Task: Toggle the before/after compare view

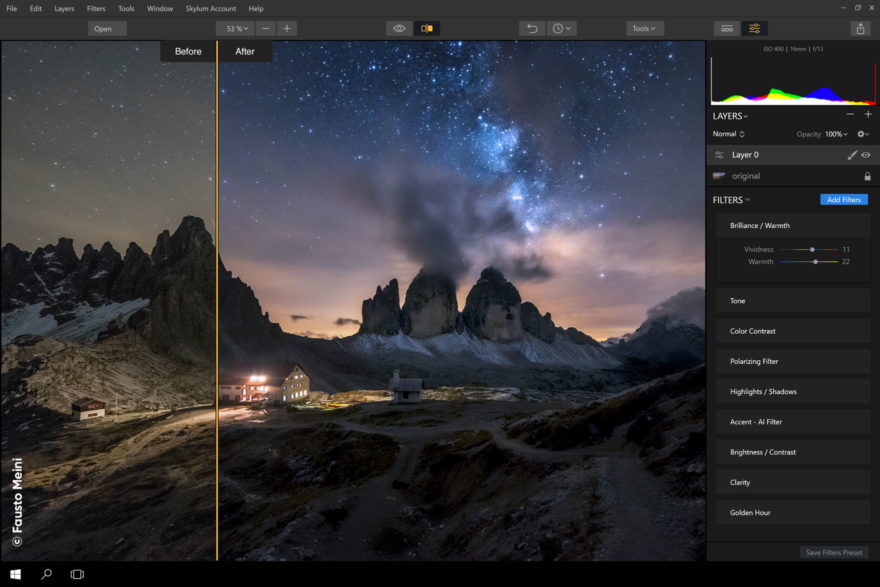Action: (427, 28)
